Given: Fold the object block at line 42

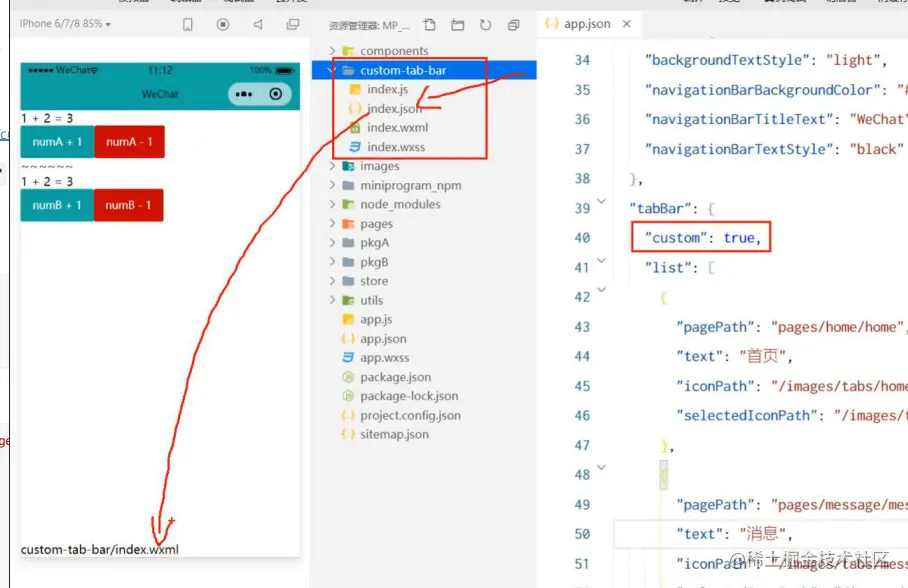Looking at the screenshot, I should [x=602, y=290].
